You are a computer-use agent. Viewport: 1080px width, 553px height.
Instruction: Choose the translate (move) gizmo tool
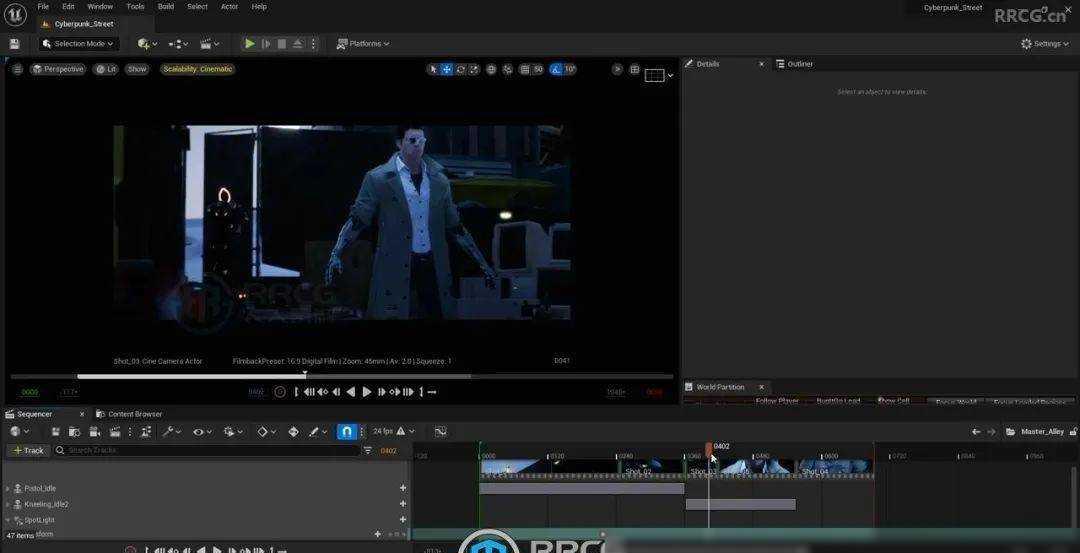[446, 70]
